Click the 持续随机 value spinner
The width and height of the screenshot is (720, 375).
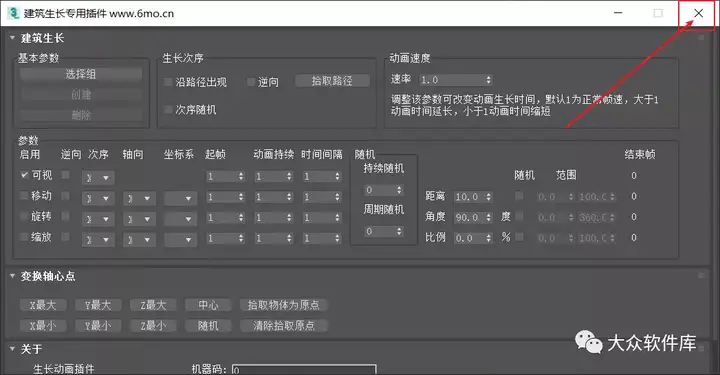[x=384, y=190]
